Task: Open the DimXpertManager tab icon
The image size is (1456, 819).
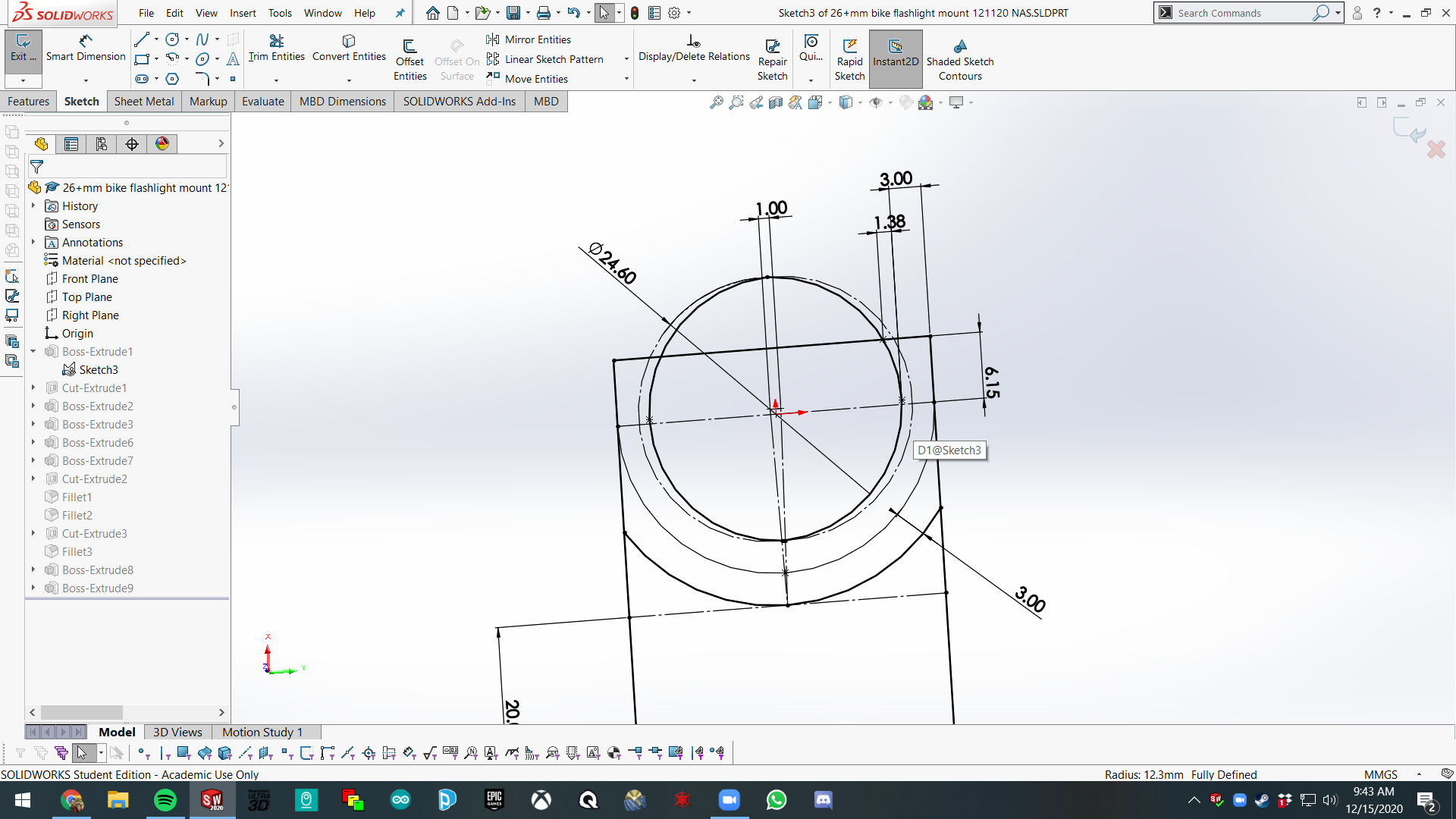Action: [132, 144]
